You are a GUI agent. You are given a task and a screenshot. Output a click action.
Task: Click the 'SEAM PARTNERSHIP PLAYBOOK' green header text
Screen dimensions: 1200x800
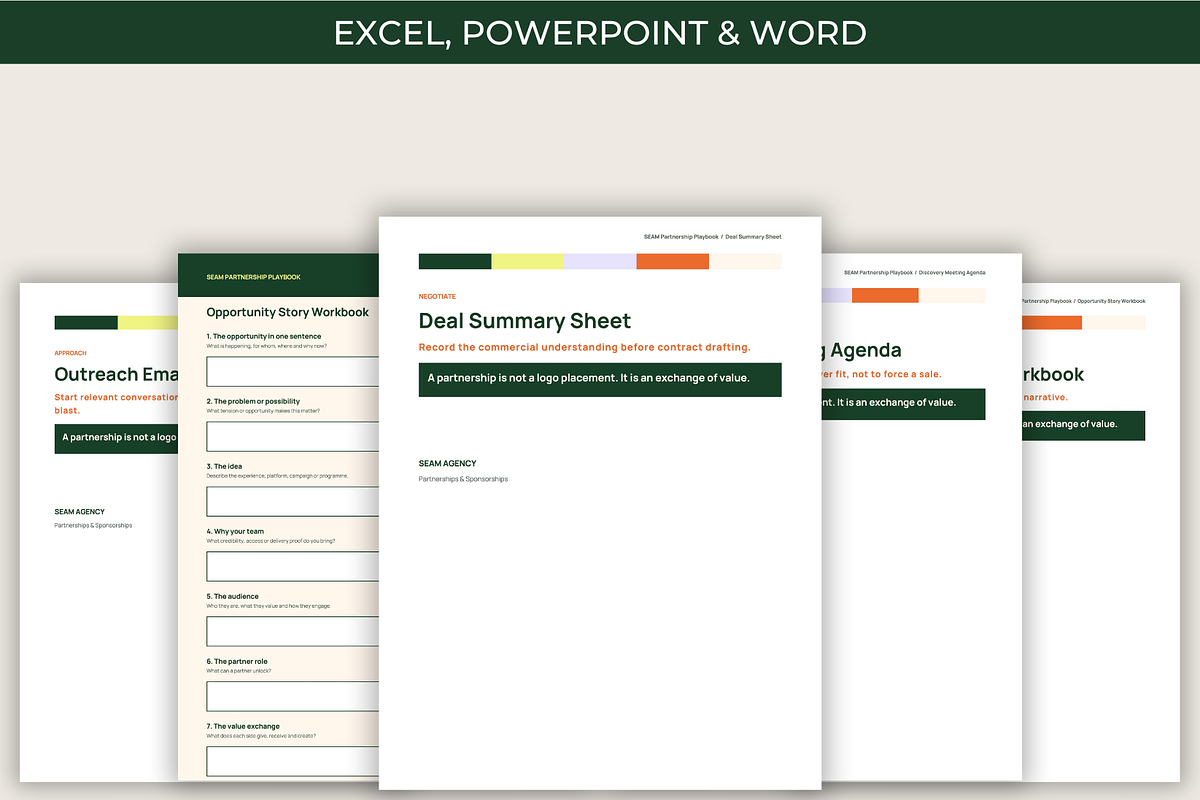tap(253, 277)
